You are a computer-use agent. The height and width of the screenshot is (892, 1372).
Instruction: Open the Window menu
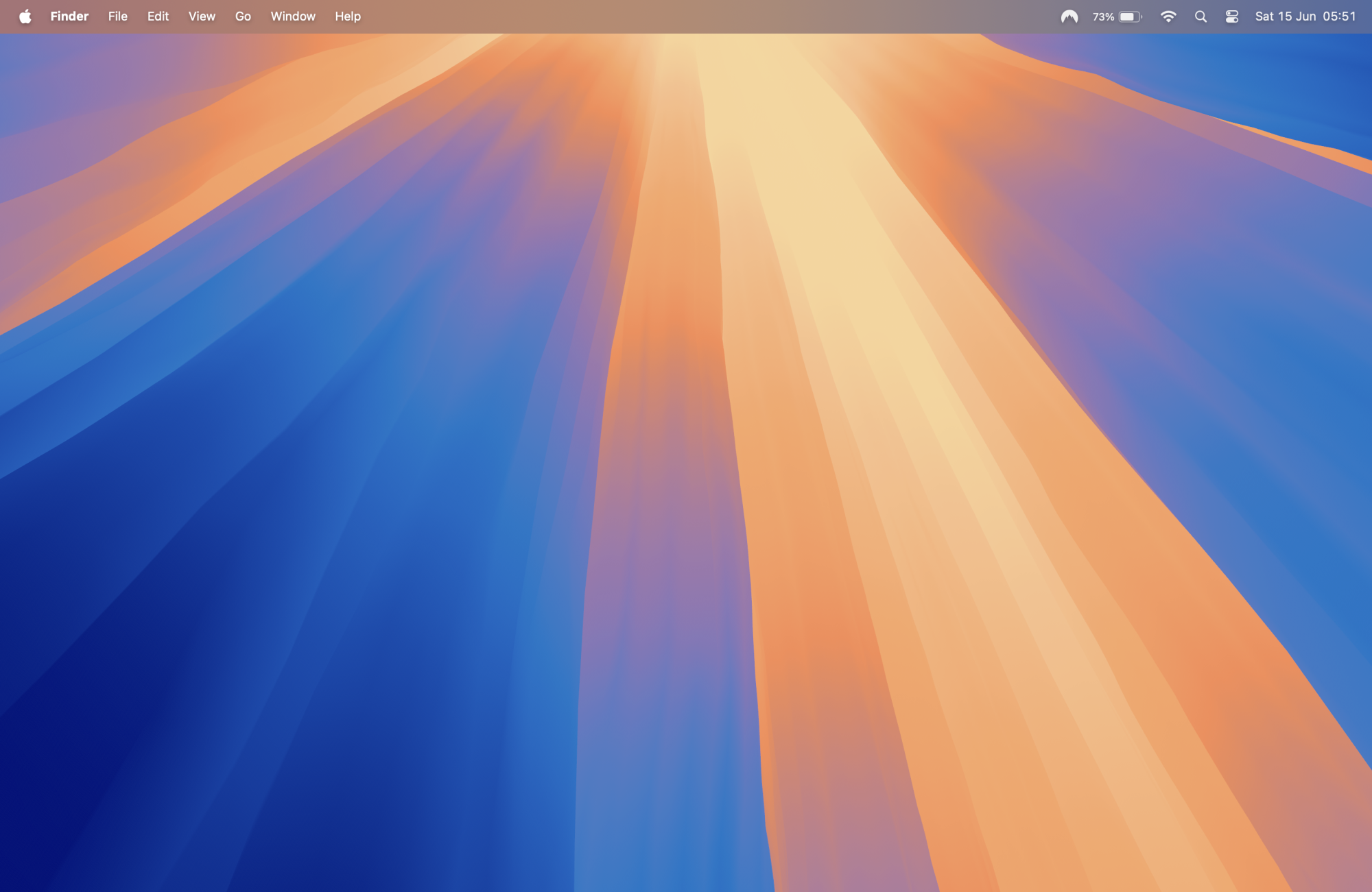tap(293, 16)
